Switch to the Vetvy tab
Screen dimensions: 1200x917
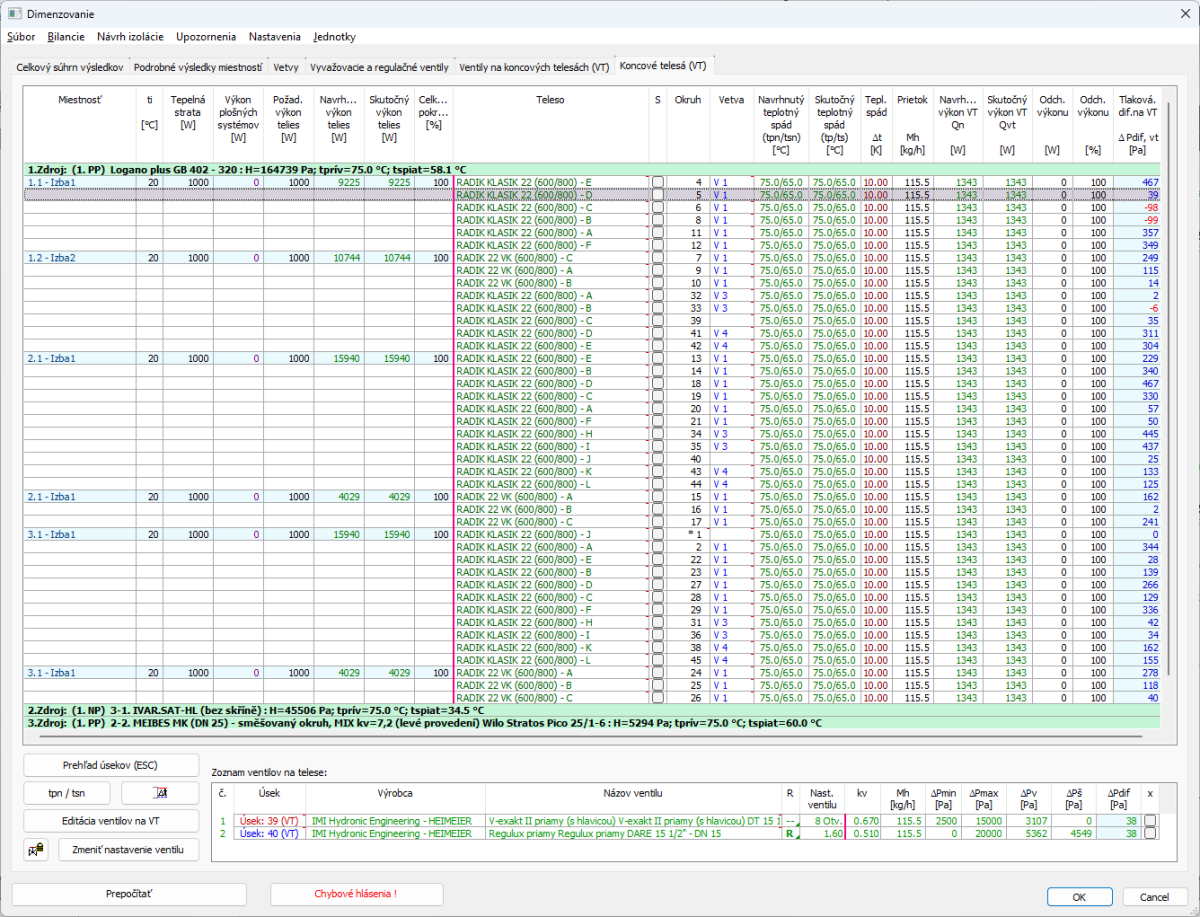pyautogui.click(x=286, y=67)
